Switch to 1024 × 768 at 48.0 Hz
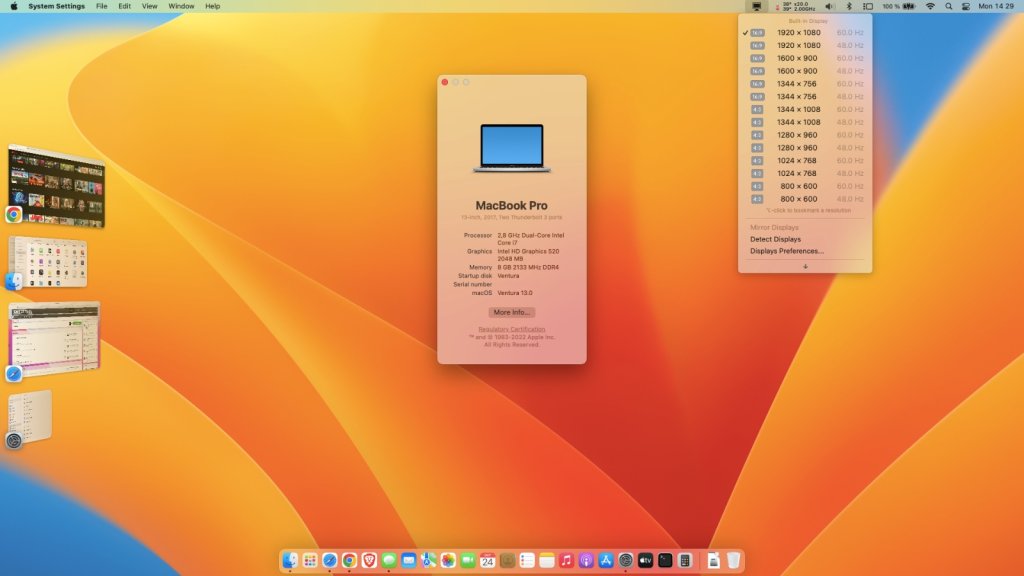 (x=805, y=173)
